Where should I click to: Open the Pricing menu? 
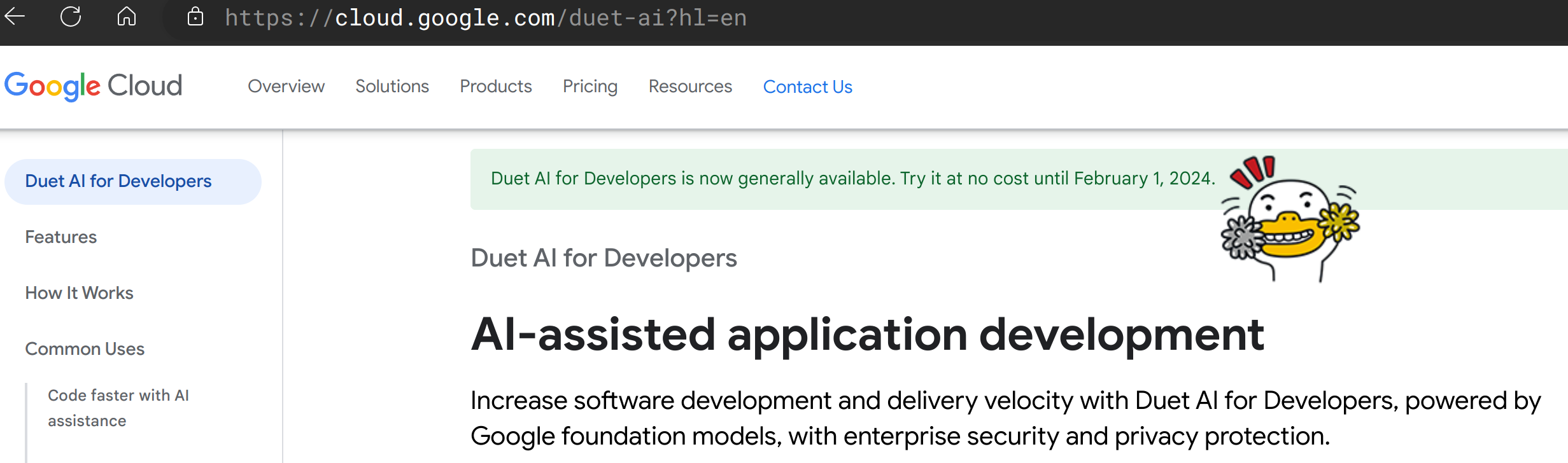[590, 86]
